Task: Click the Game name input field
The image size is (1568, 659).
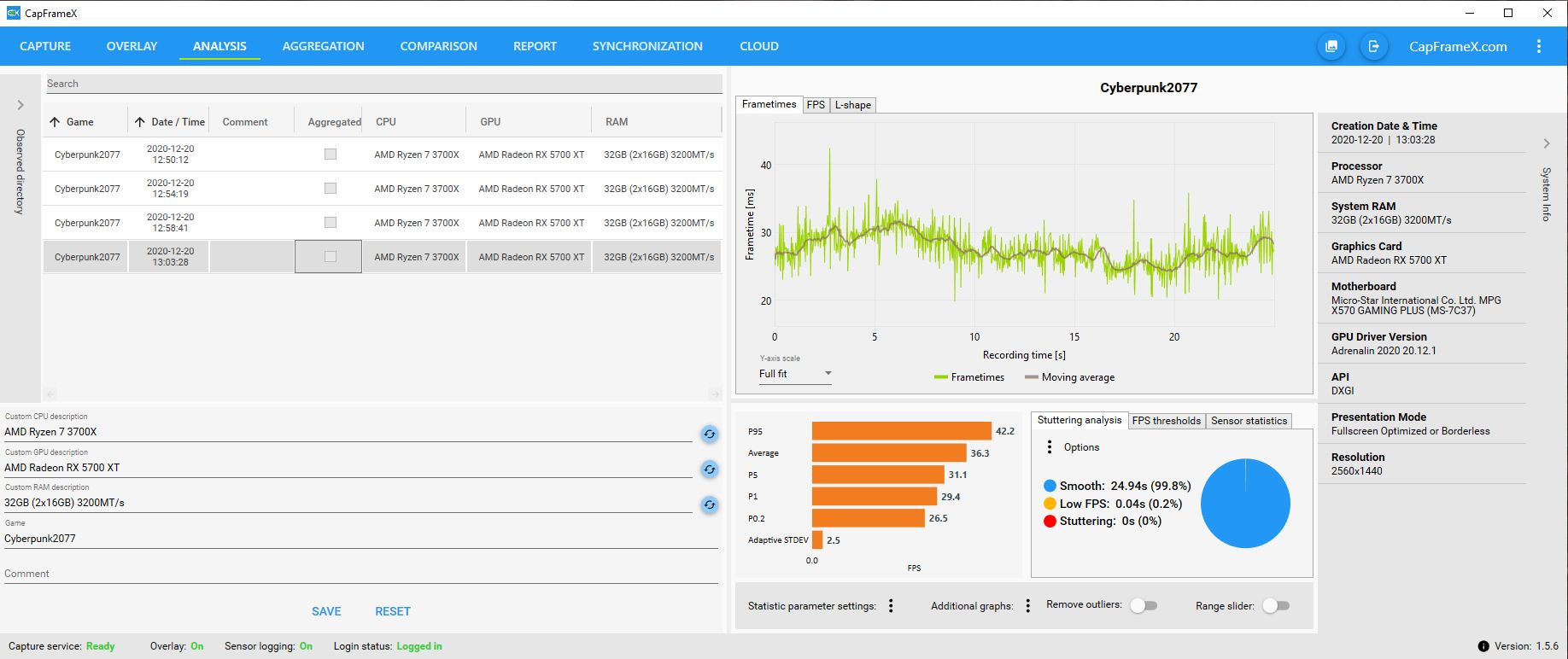Action: click(360, 539)
